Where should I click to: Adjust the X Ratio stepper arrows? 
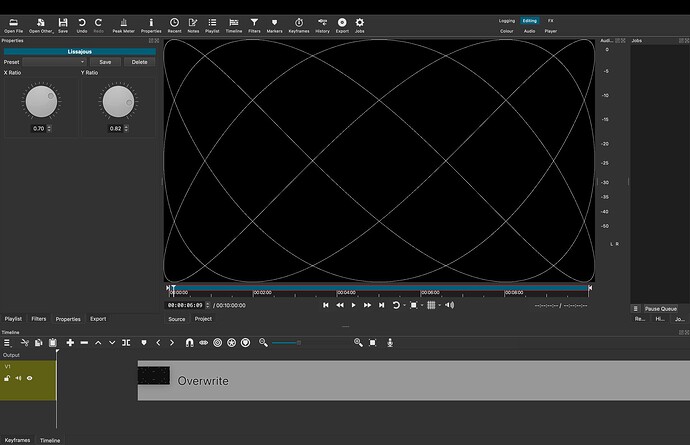(49, 129)
